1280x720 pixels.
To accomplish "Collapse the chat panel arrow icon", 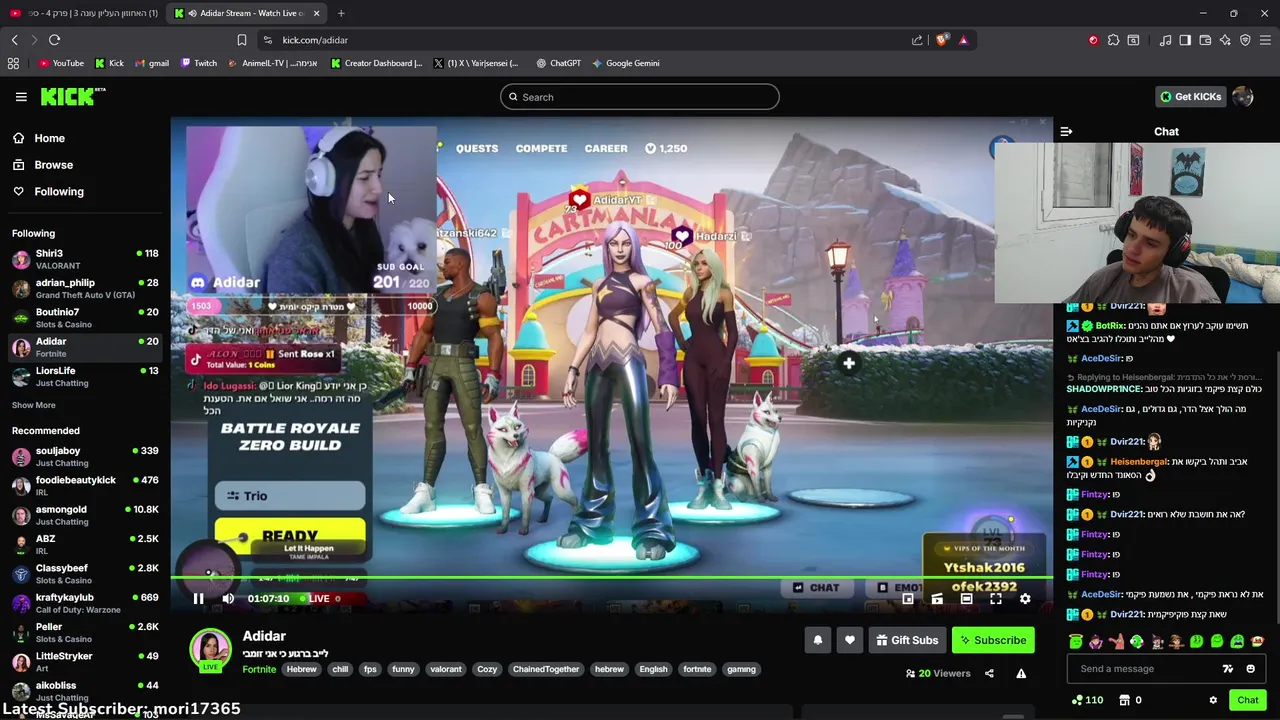I will coord(1066,131).
